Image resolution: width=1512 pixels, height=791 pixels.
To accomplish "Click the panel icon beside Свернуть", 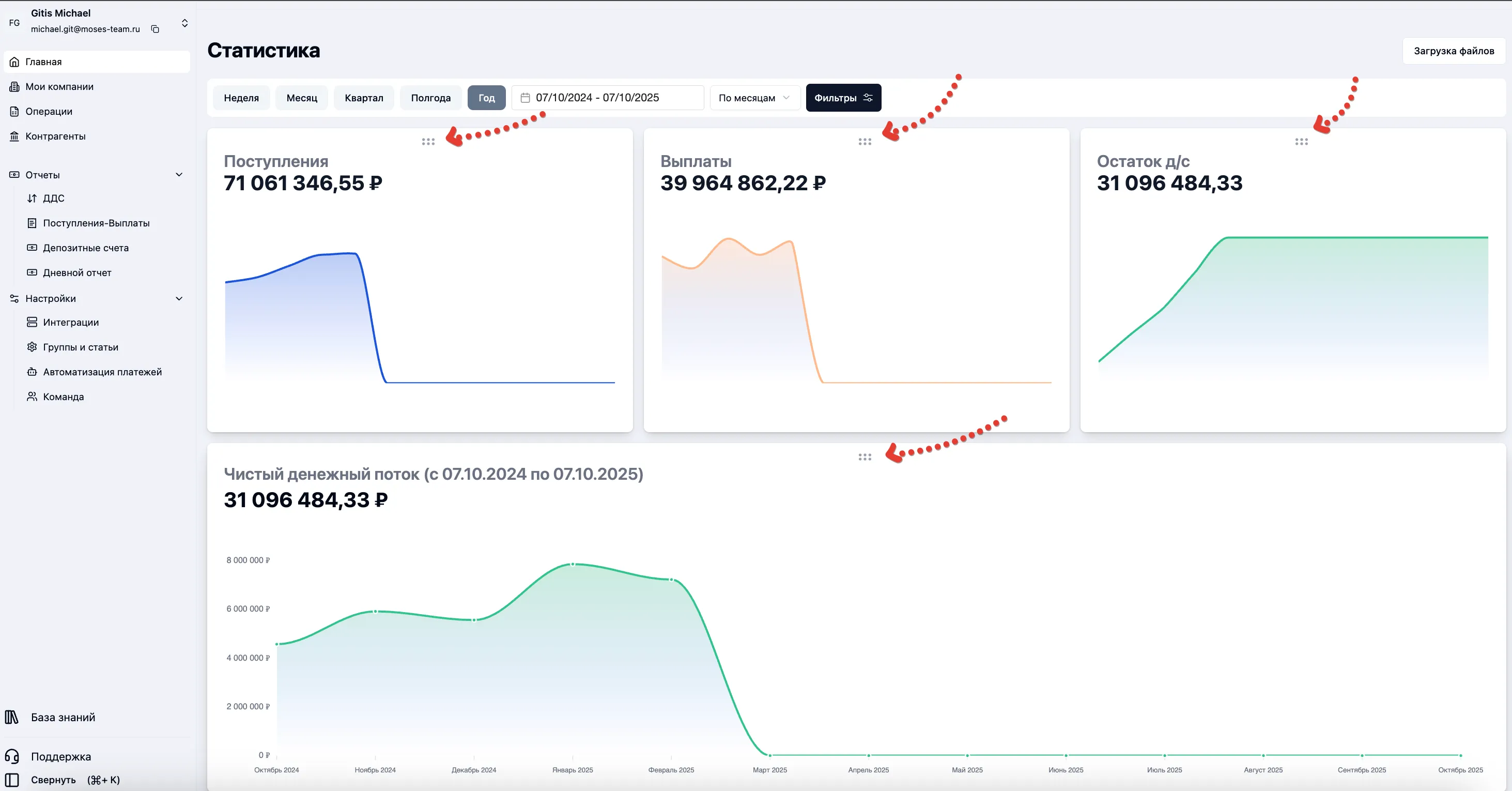I will coord(12,780).
